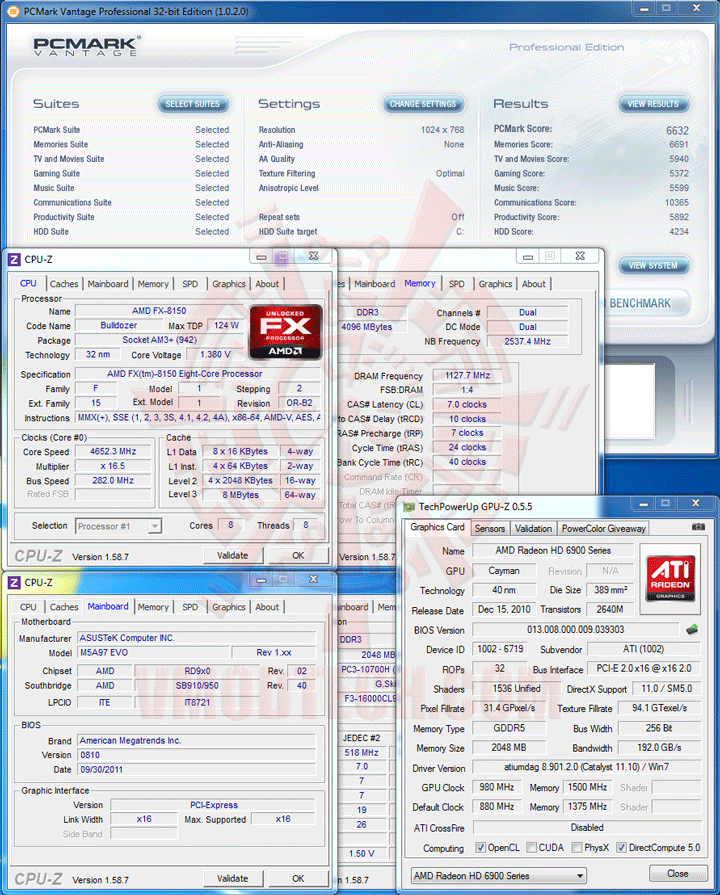This screenshot has height=895, width=720.
Task: Toggle the OpenCL checkbox in GPU-Z
Action: [x=481, y=848]
